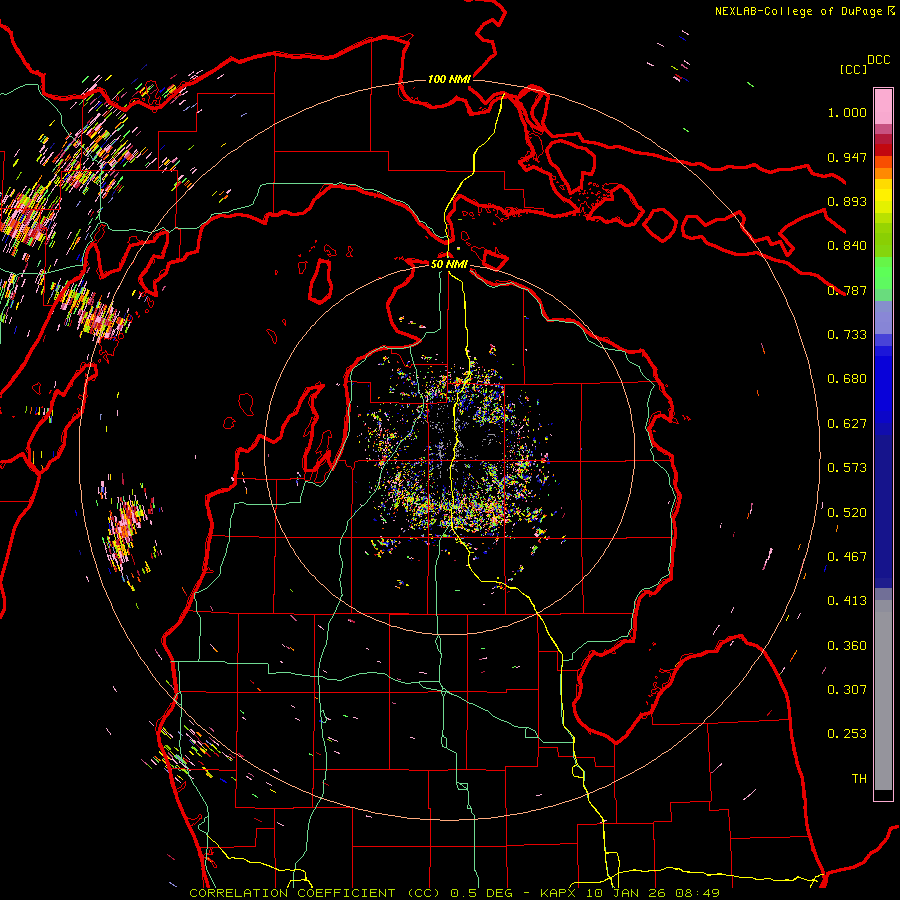Viewport: 900px width, 900px height.
Task: Click the 1.000 color scale value
Action: point(847,112)
